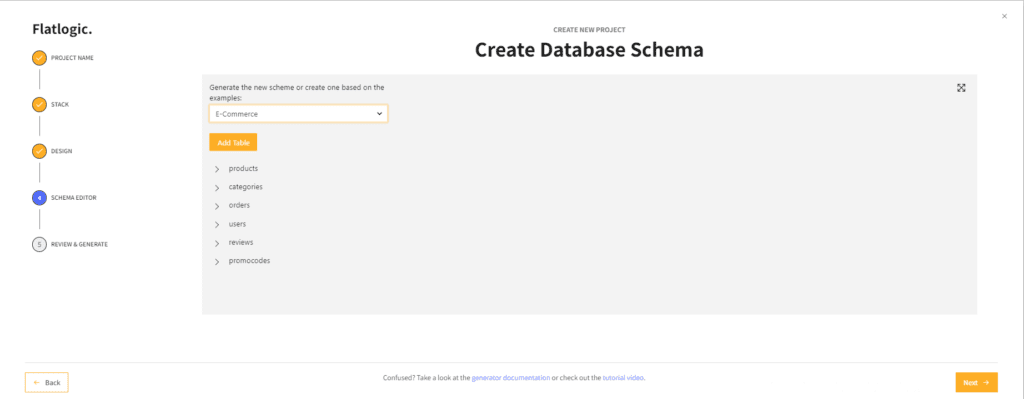The height and width of the screenshot is (399, 1024).
Task: Click the reviews table name
Action: coord(241,242)
